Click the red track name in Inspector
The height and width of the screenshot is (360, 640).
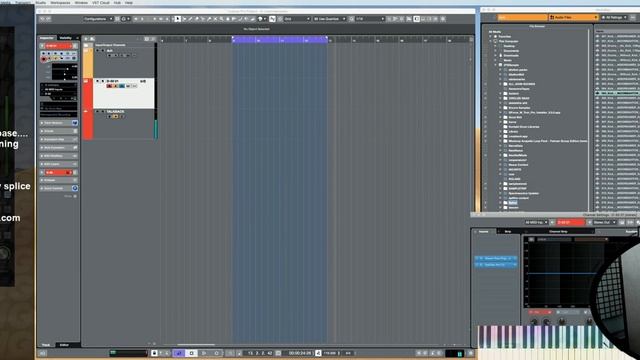pyautogui.click(x=58, y=46)
